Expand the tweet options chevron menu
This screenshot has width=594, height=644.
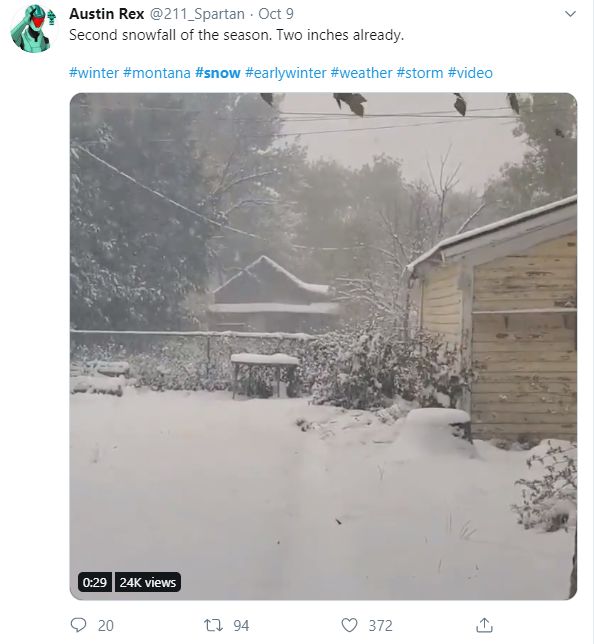tap(570, 14)
